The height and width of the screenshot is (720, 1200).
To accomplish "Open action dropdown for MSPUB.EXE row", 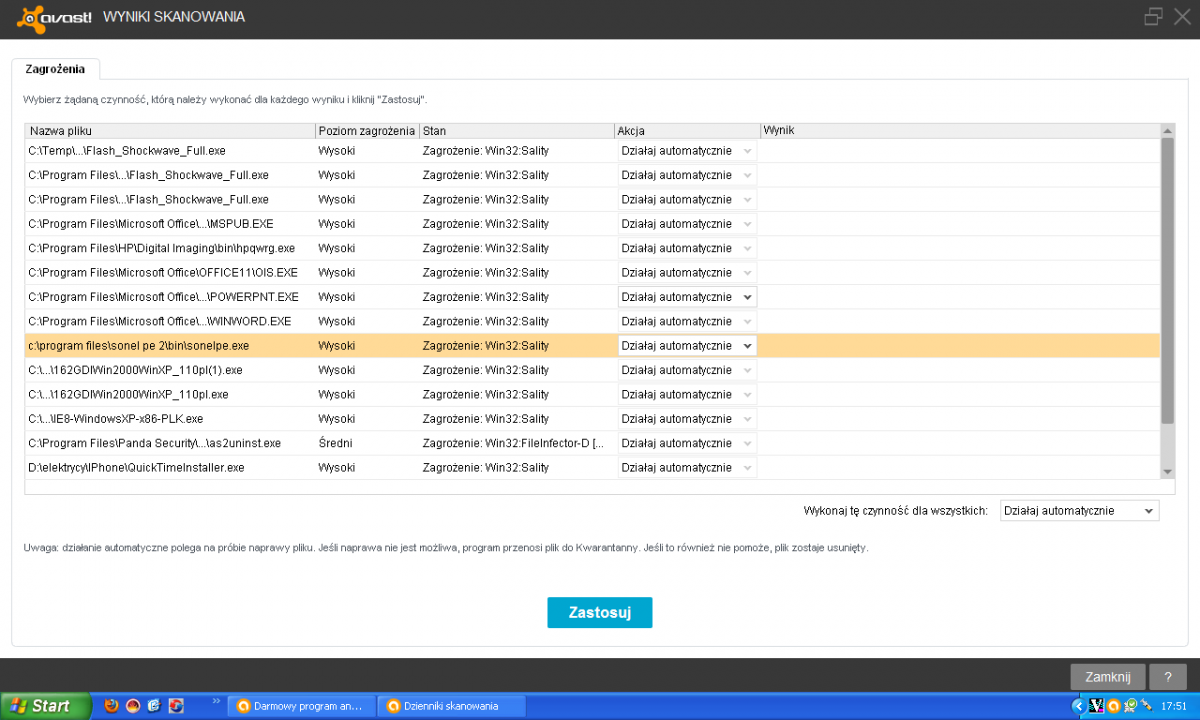I will 687,224.
